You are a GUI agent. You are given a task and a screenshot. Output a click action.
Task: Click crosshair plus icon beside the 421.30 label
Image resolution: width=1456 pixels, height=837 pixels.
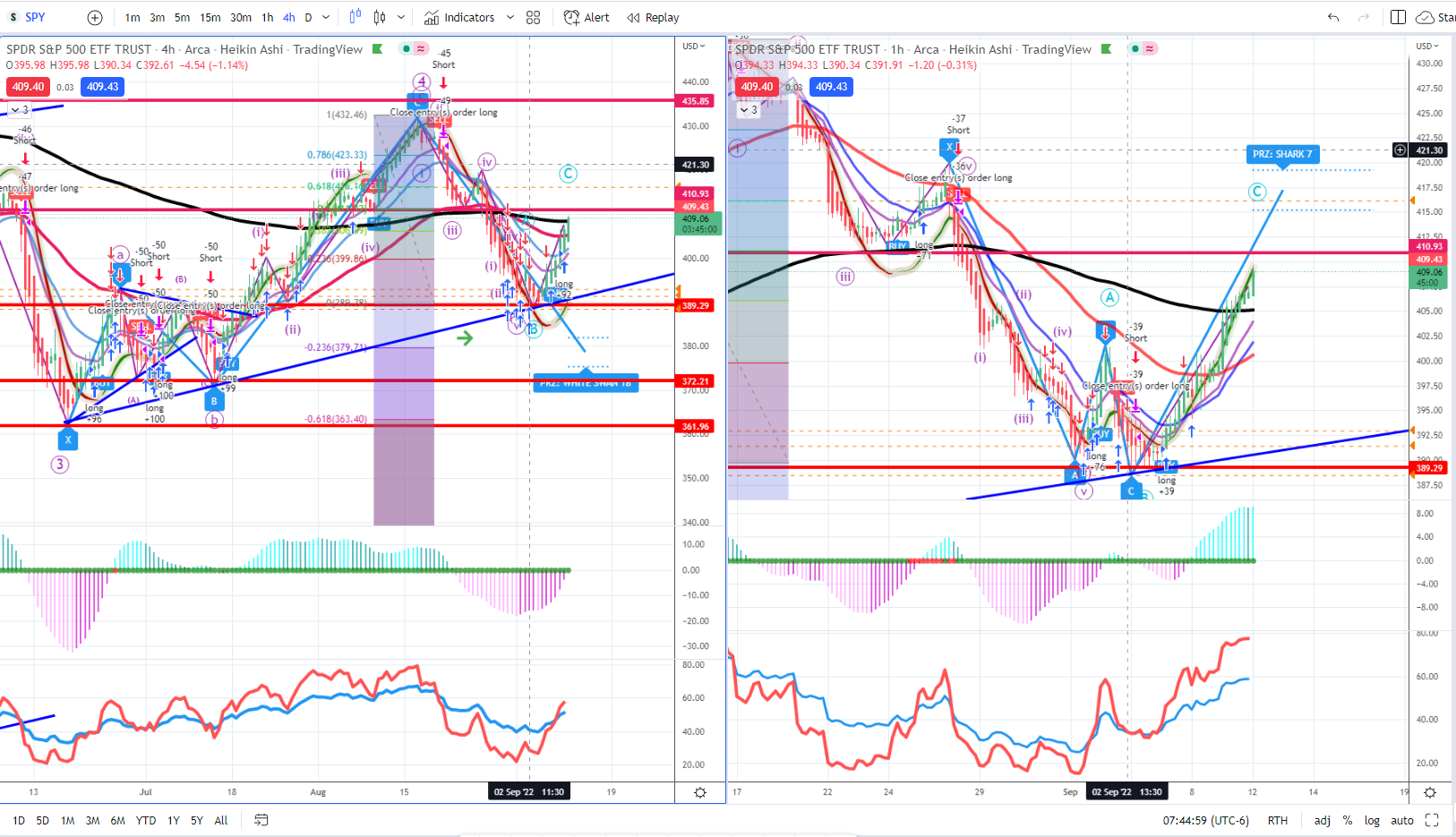point(1400,150)
